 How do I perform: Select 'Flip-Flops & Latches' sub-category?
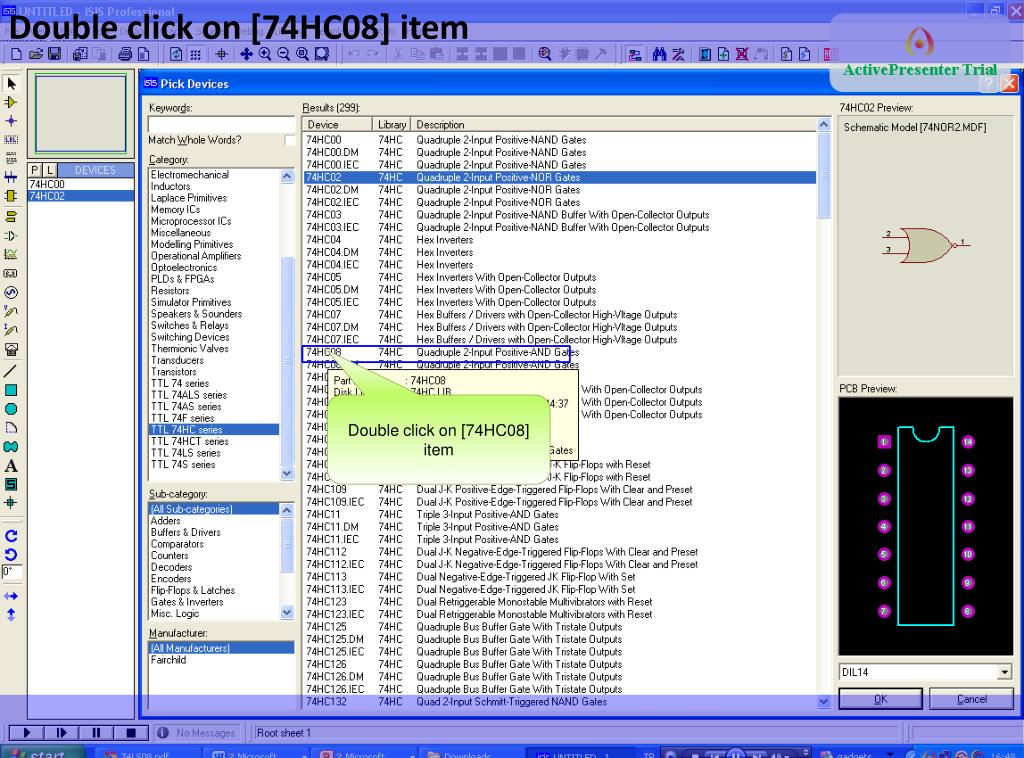point(214,590)
